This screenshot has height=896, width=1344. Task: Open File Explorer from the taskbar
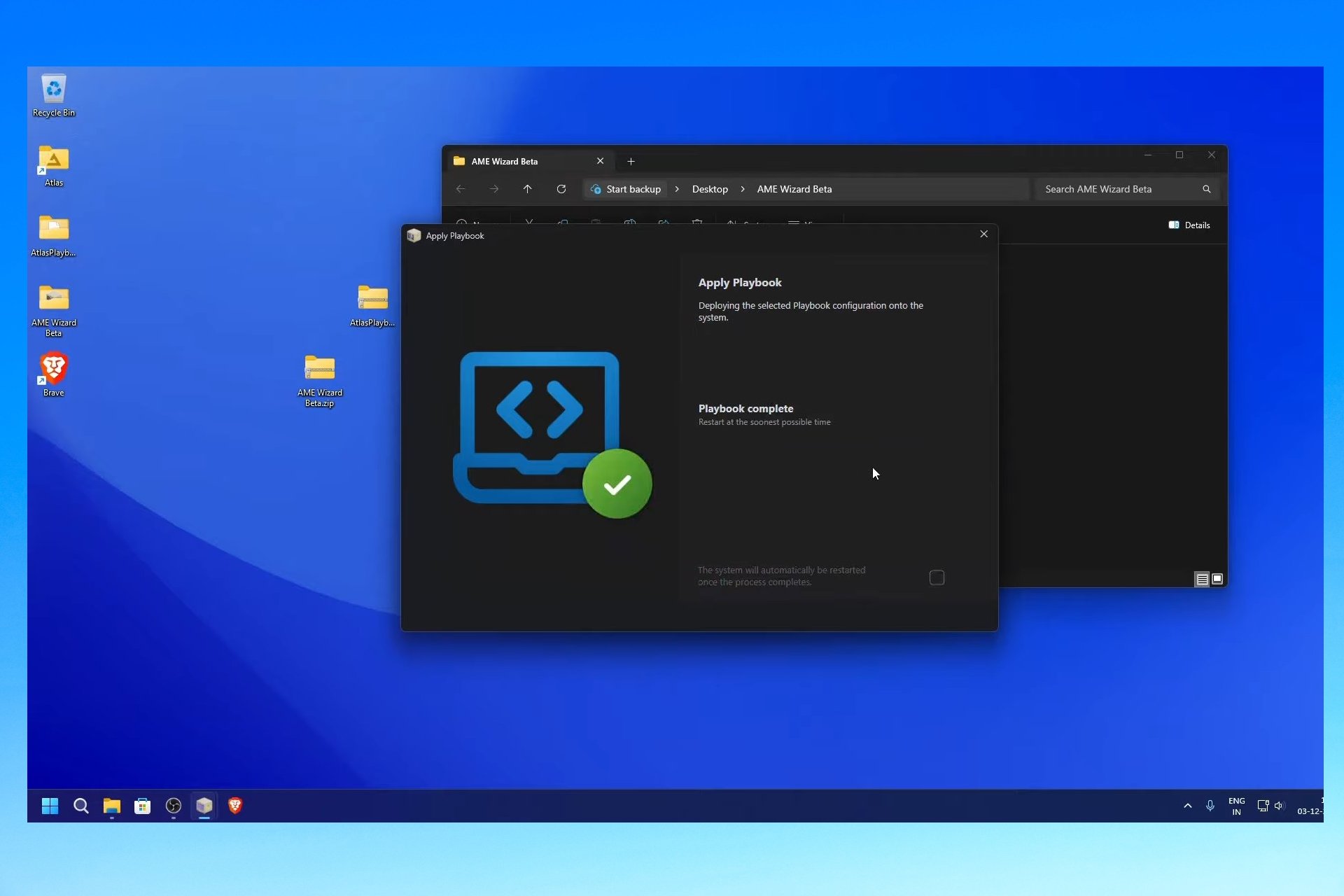pos(112,806)
